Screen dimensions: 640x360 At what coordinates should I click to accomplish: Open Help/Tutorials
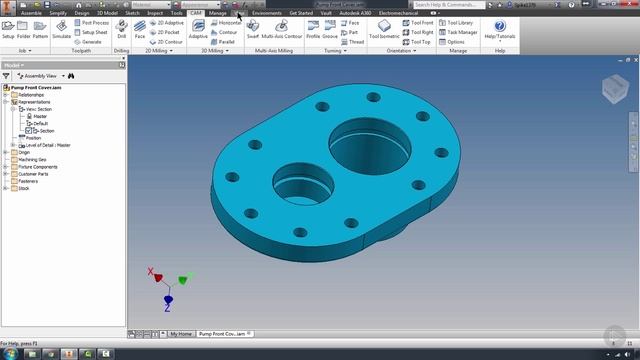(500, 30)
